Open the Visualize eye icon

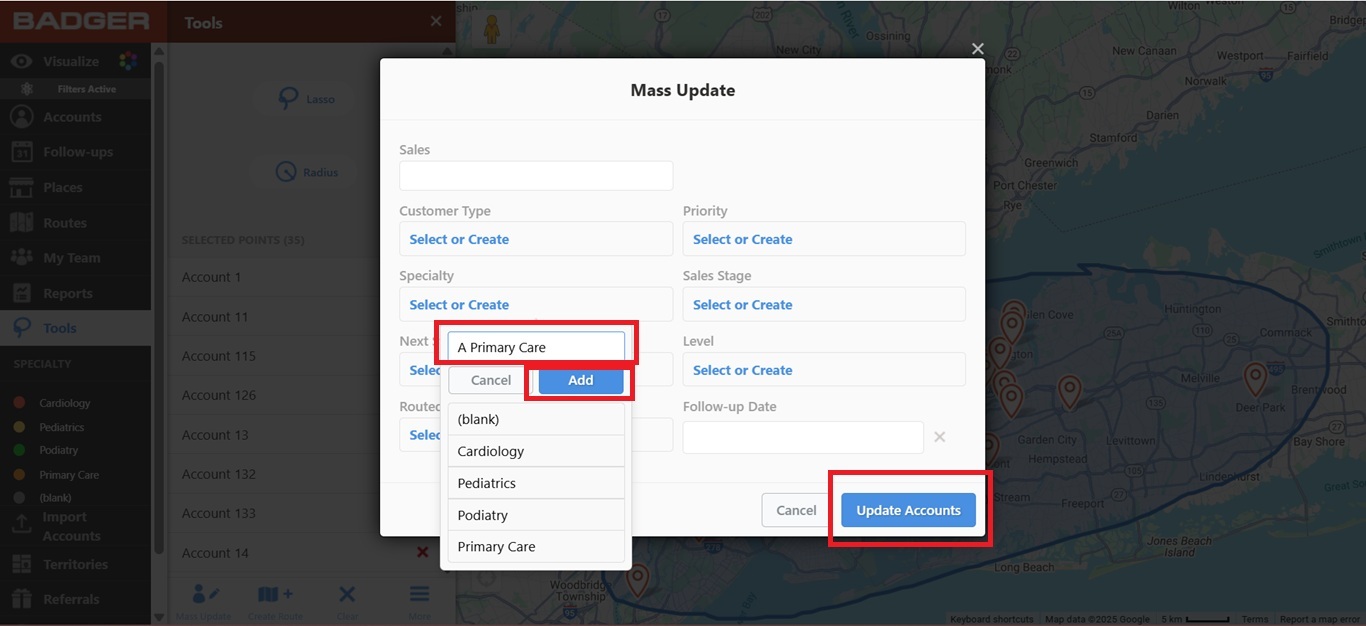click(x=22, y=61)
